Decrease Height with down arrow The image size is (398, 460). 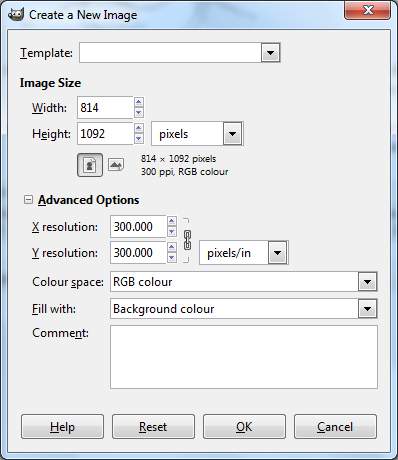139,139
